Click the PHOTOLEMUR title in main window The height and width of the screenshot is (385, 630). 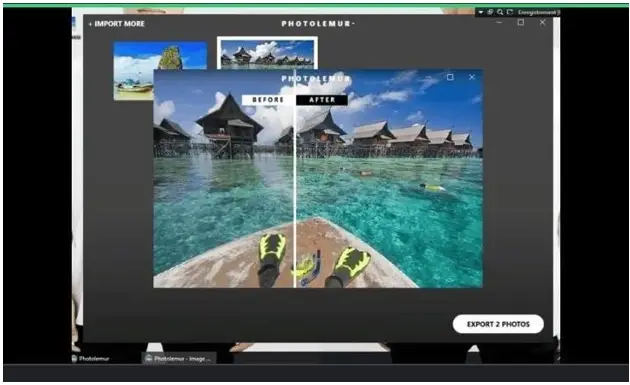pos(317,24)
